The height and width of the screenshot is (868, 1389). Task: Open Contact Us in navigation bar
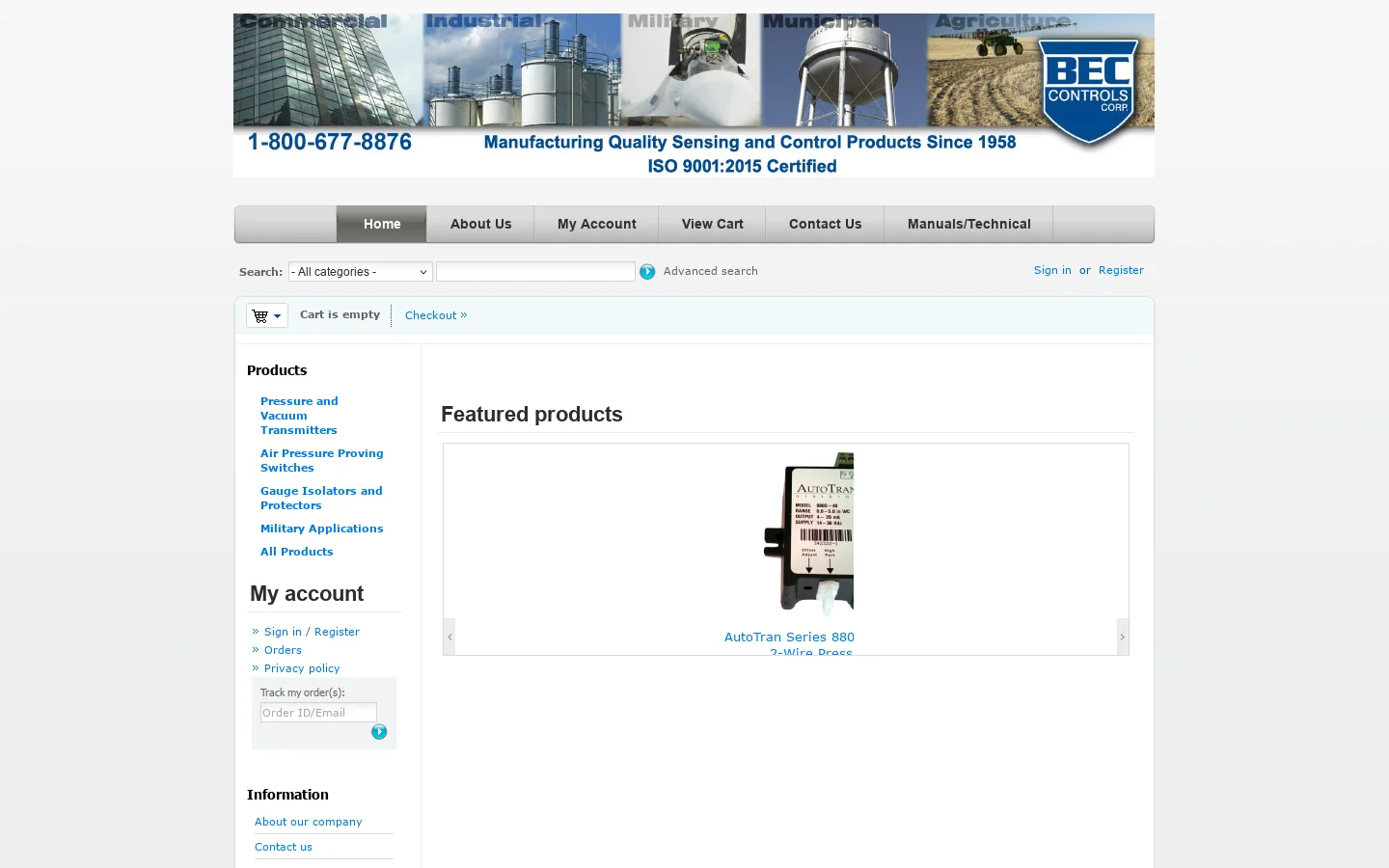coord(825,224)
